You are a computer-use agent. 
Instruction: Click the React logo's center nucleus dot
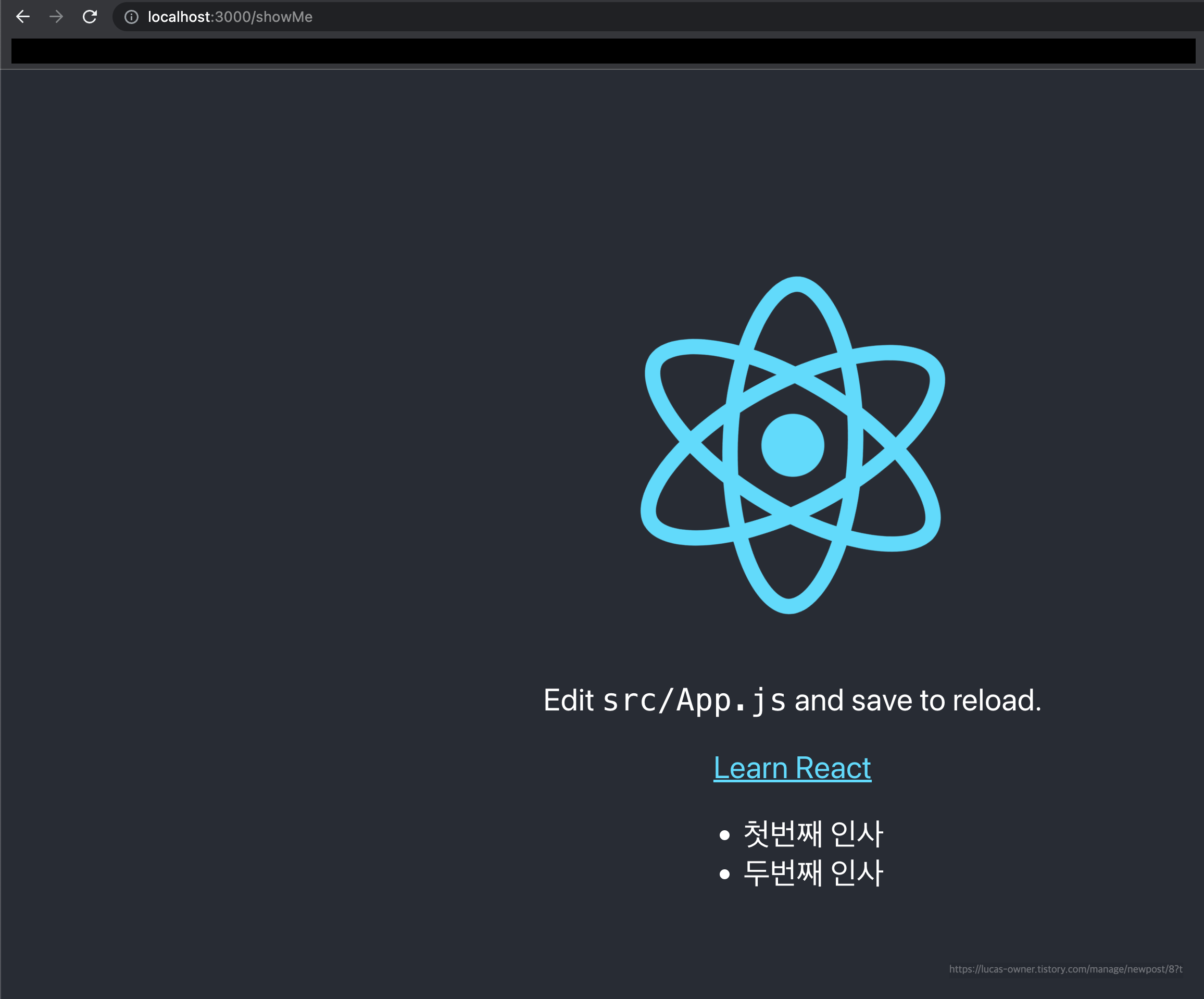[793, 445]
